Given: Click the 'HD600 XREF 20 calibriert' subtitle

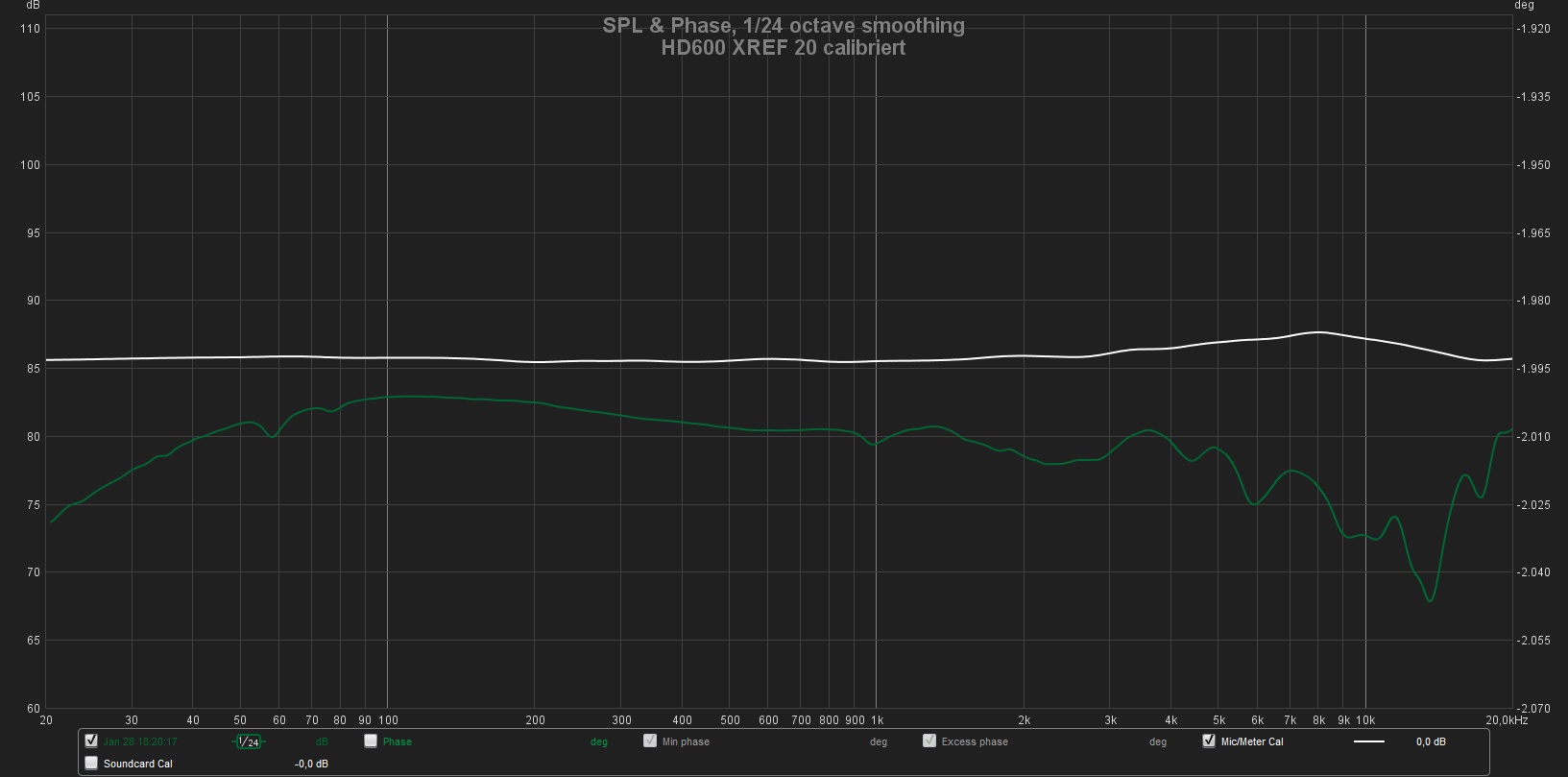Looking at the screenshot, I should coord(783,48).
